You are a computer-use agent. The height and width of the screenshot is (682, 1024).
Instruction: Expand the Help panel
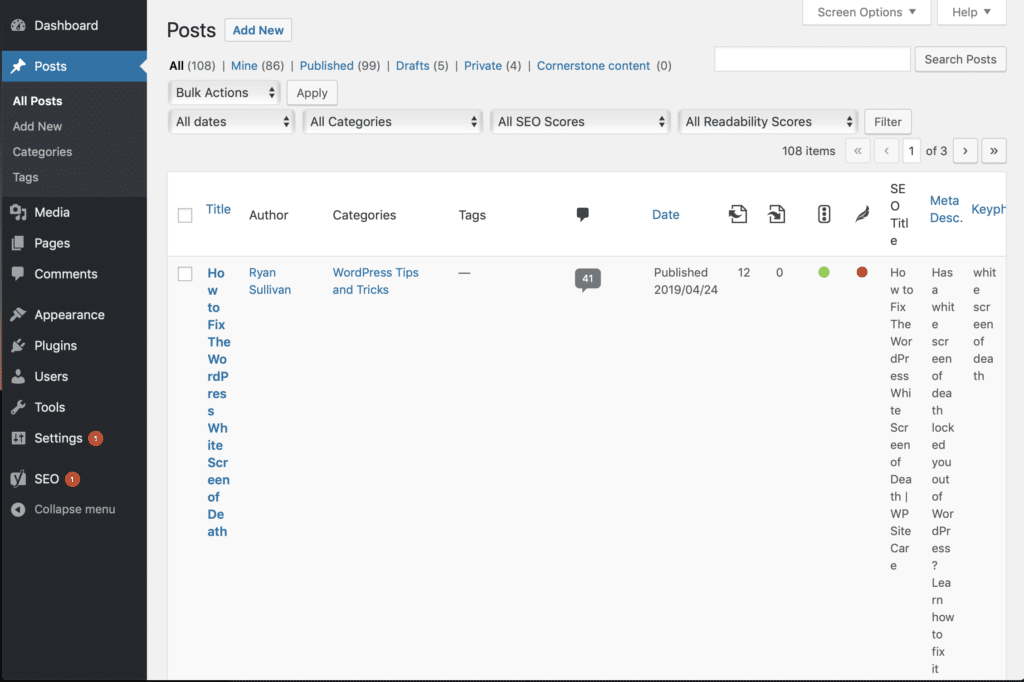coord(972,12)
